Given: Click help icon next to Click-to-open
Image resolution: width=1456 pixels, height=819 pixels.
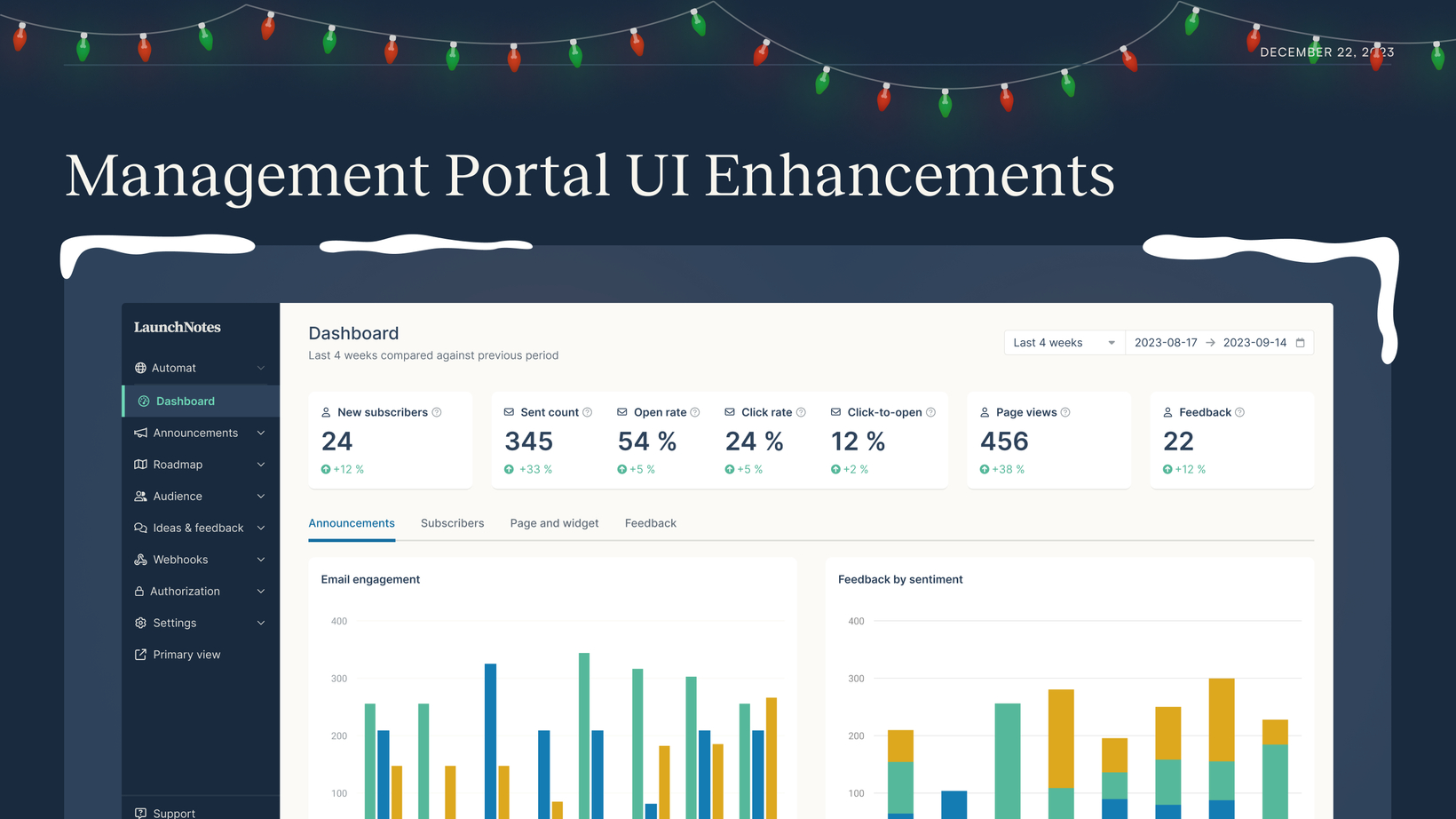Looking at the screenshot, I should tap(930, 412).
